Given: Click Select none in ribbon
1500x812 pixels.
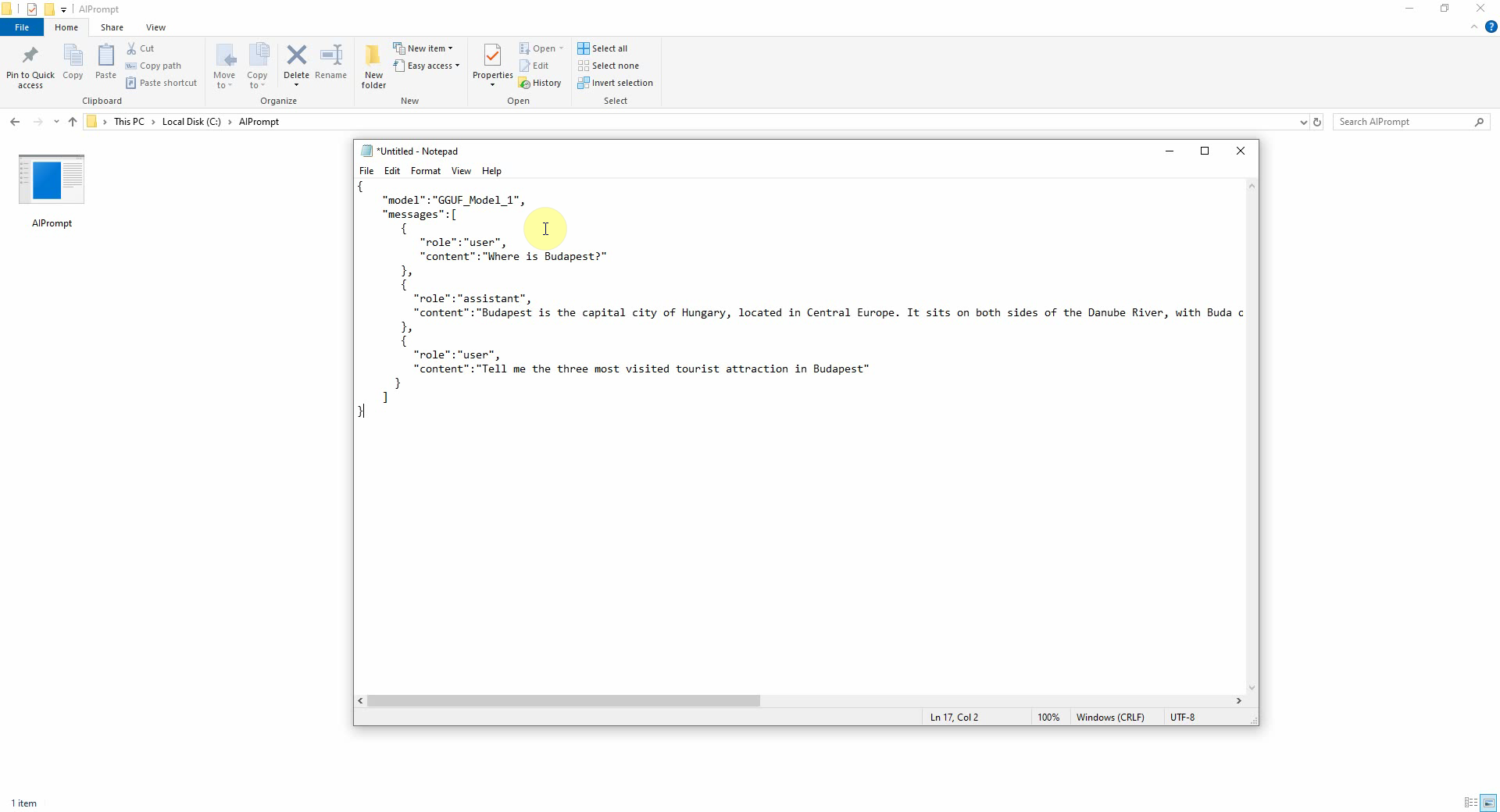Looking at the screenshot, I should 608,66.
